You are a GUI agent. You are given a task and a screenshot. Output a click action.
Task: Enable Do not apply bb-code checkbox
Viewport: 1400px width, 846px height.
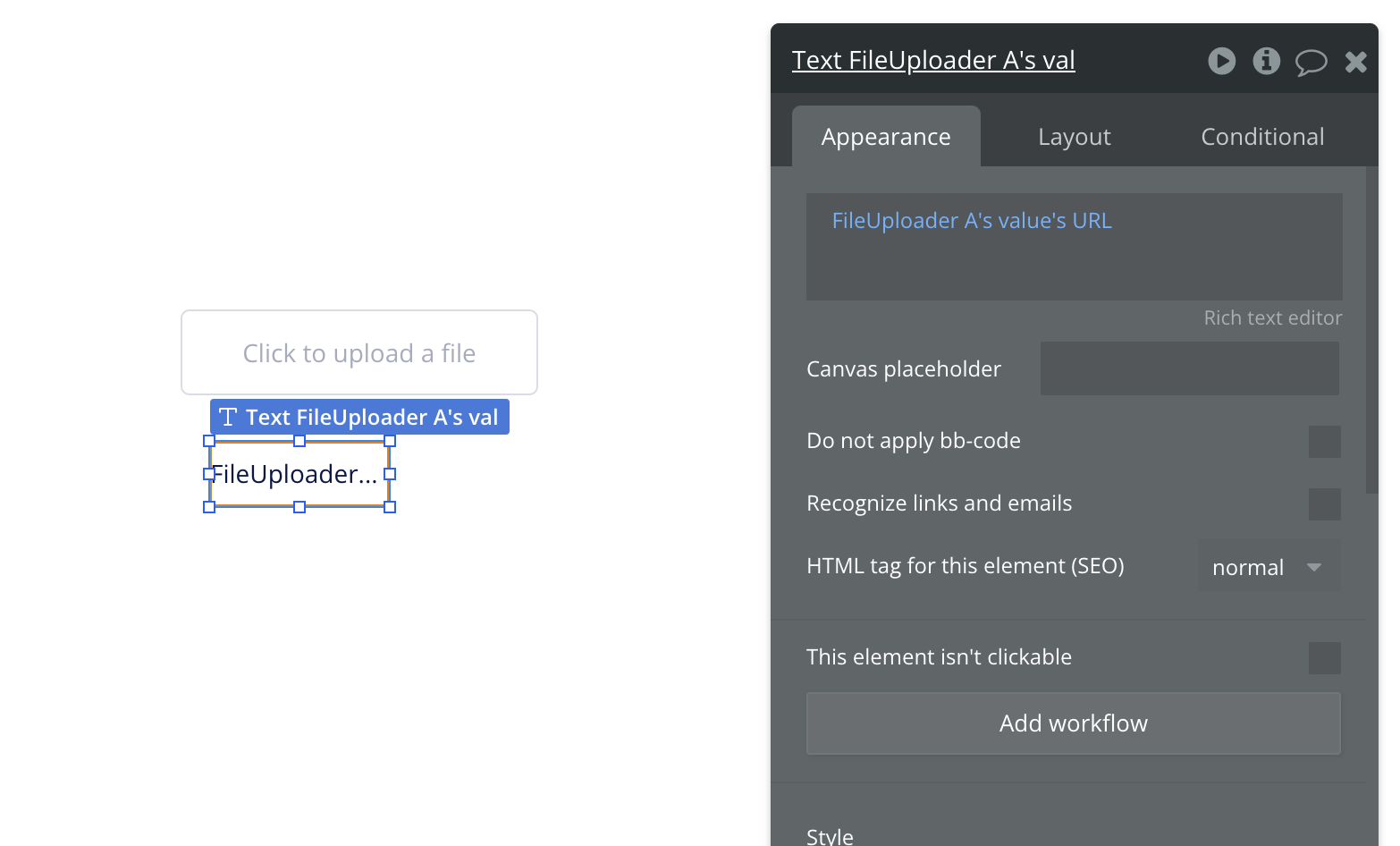click(1324, 442)
